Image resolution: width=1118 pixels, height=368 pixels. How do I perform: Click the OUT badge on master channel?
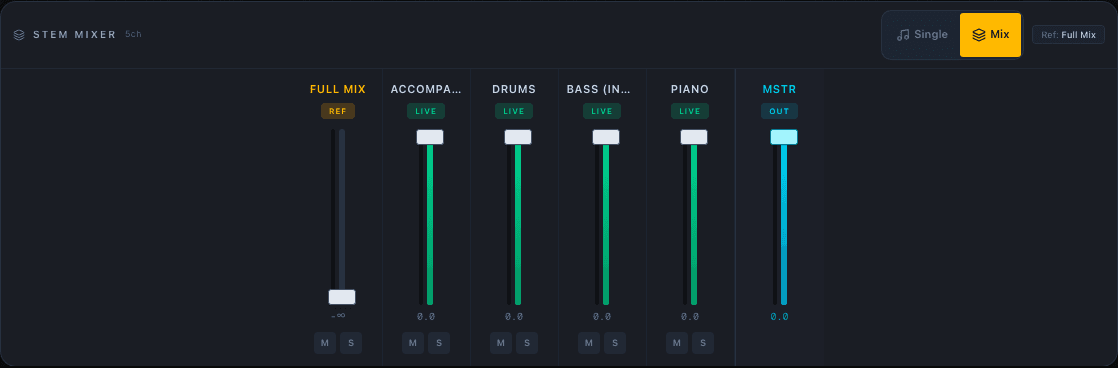click(x=779, y=111)
